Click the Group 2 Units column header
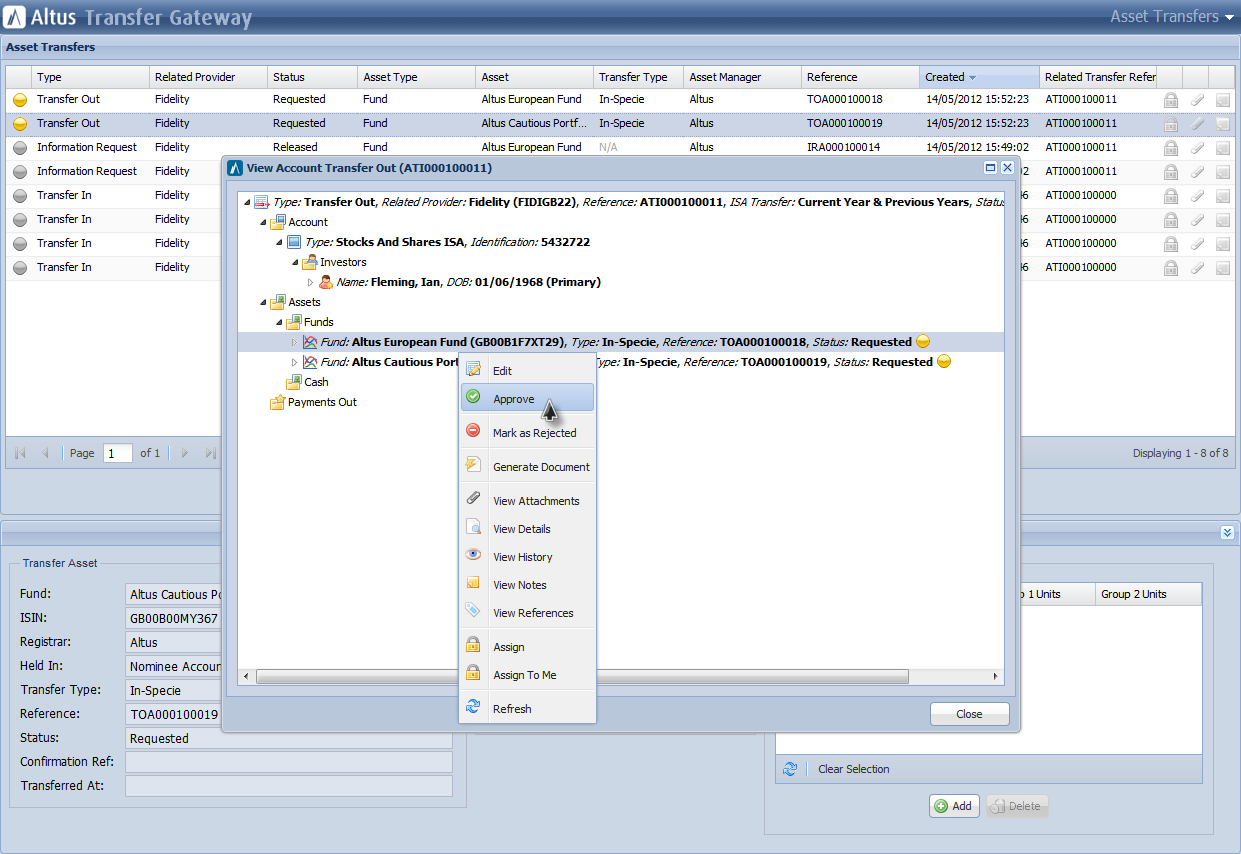 [1148, 594]
